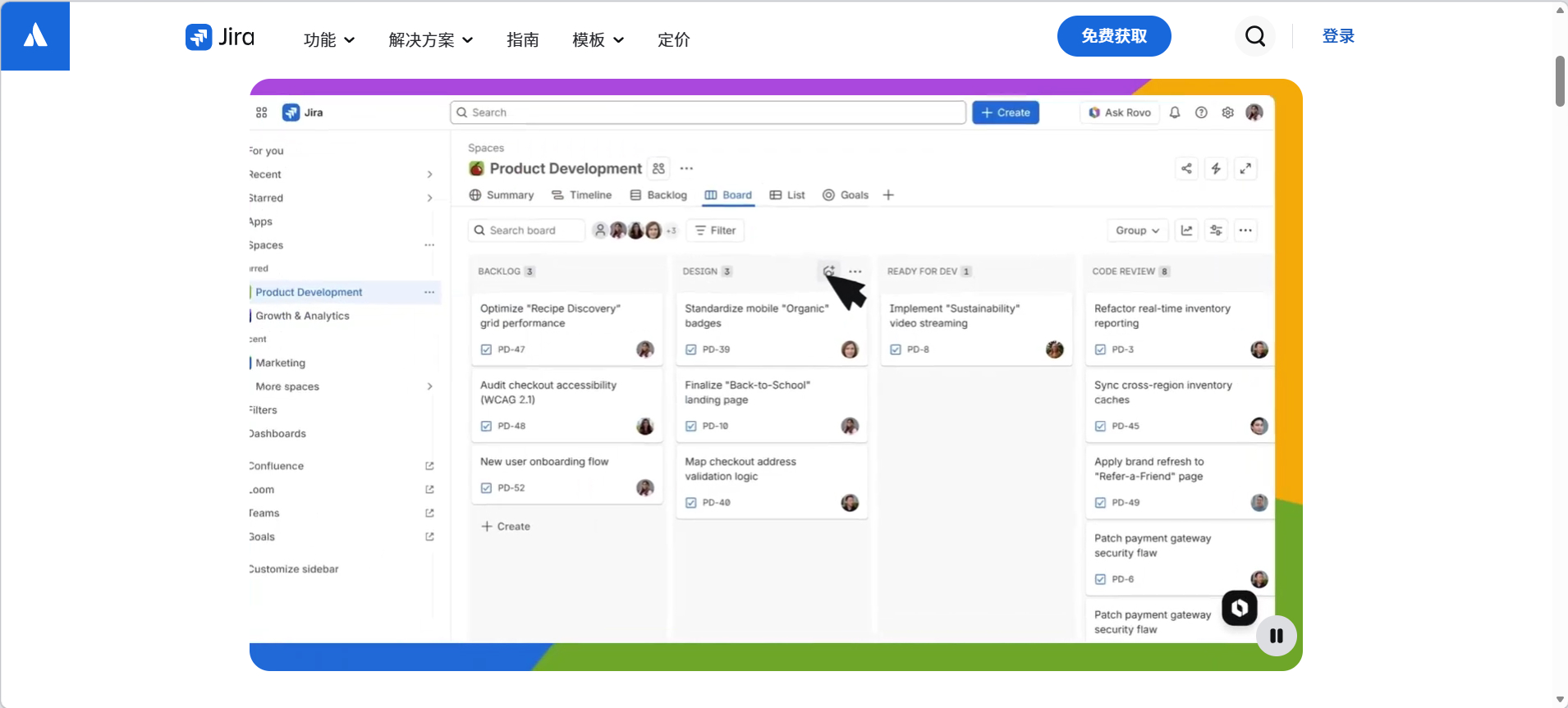Open the Group dropdown on the board
Viewport: 1568px width, 708px height.
[x=1137, y=231]
